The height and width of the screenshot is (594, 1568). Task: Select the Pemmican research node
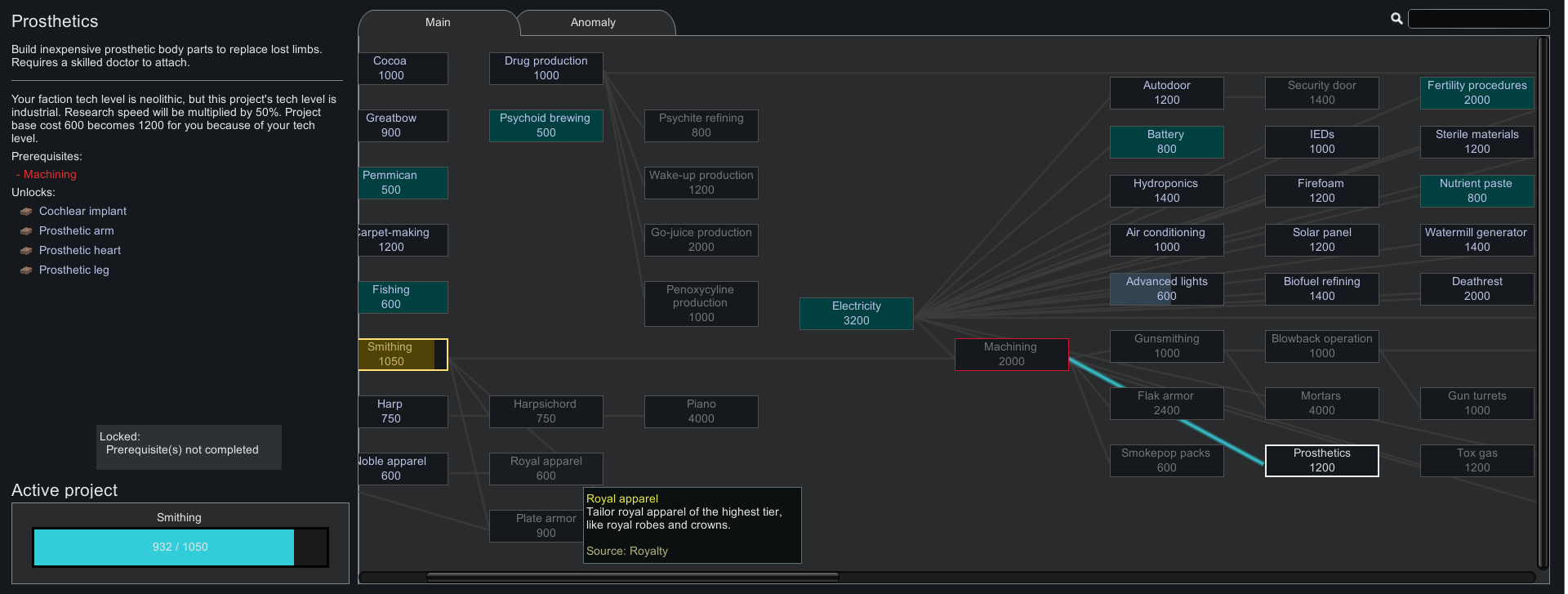(x=403, y=183)
